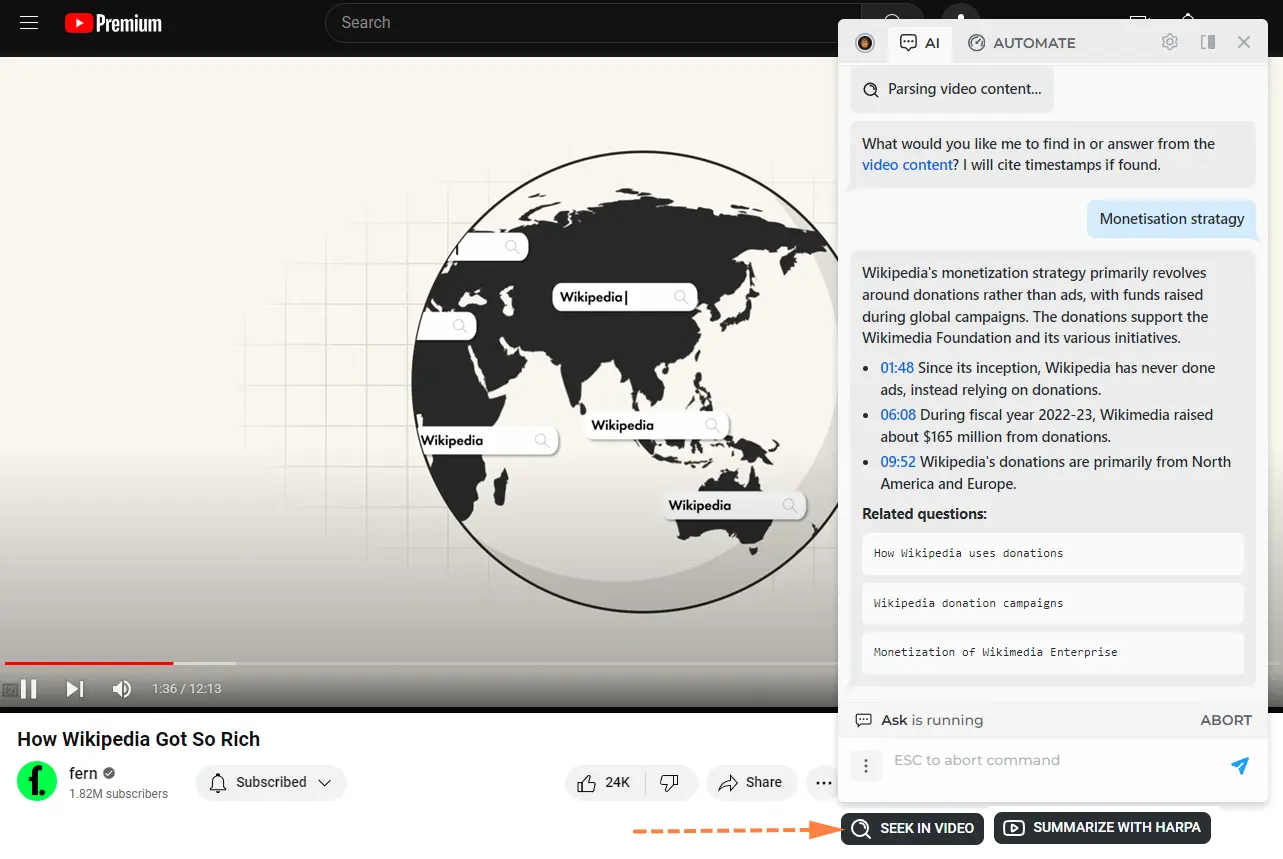The width and height of the screenshot is (1283, 859).
Task: Click SUMMARIZE WITH HARPA button
Action: [x=1103, y=828]
